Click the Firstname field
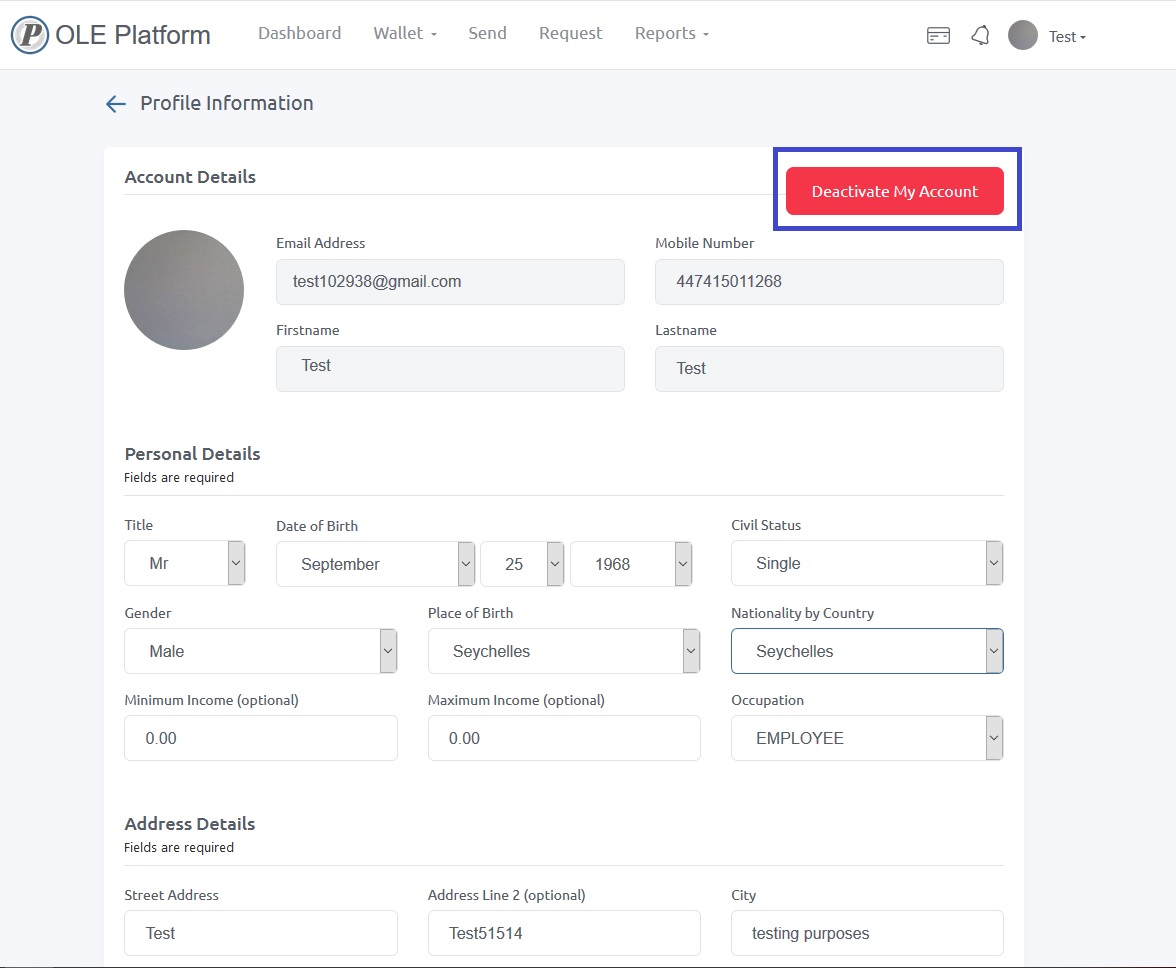Screen dimensions: 1176x968 (x=450, y=369)
